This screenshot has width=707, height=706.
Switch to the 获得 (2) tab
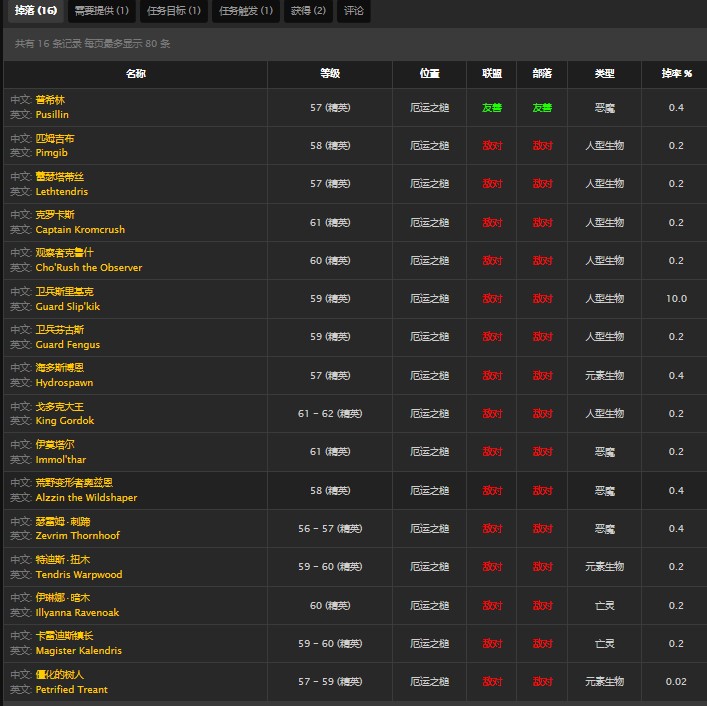point(308,11)
